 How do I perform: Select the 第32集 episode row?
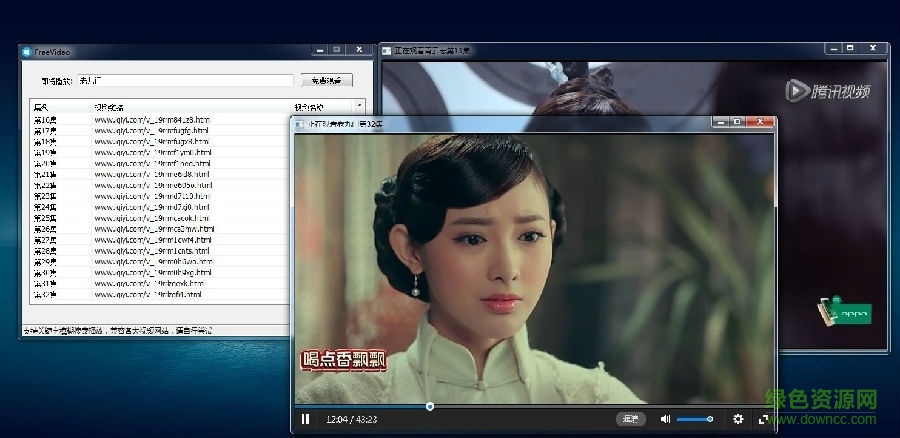click(160, 294)
